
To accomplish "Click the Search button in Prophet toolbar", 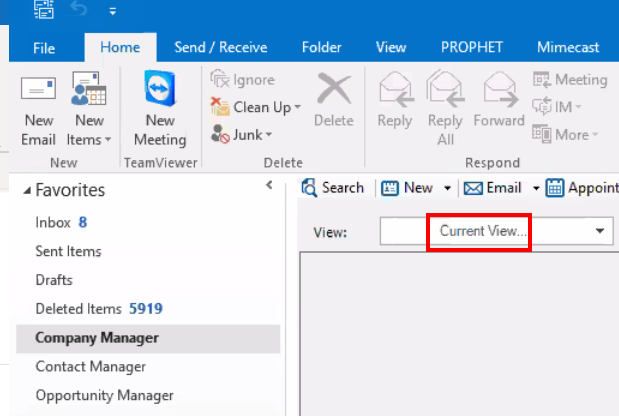I will pyautogui.click(x=332, y=187).
